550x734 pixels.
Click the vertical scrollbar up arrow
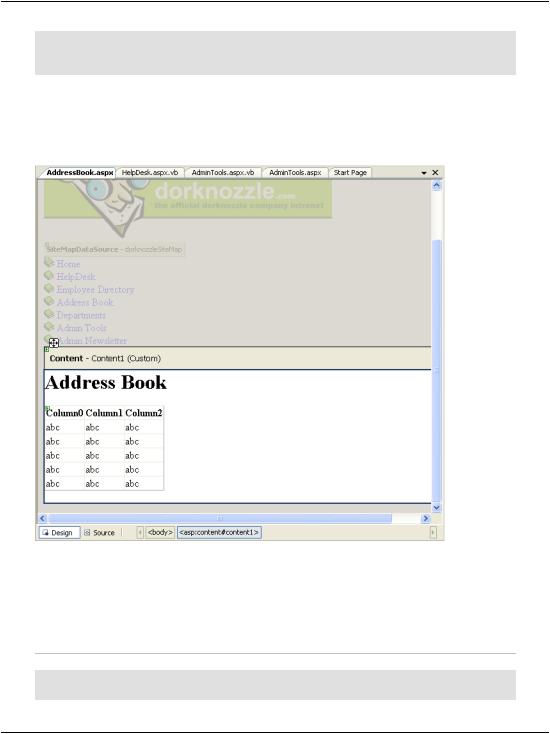(436, 185)
